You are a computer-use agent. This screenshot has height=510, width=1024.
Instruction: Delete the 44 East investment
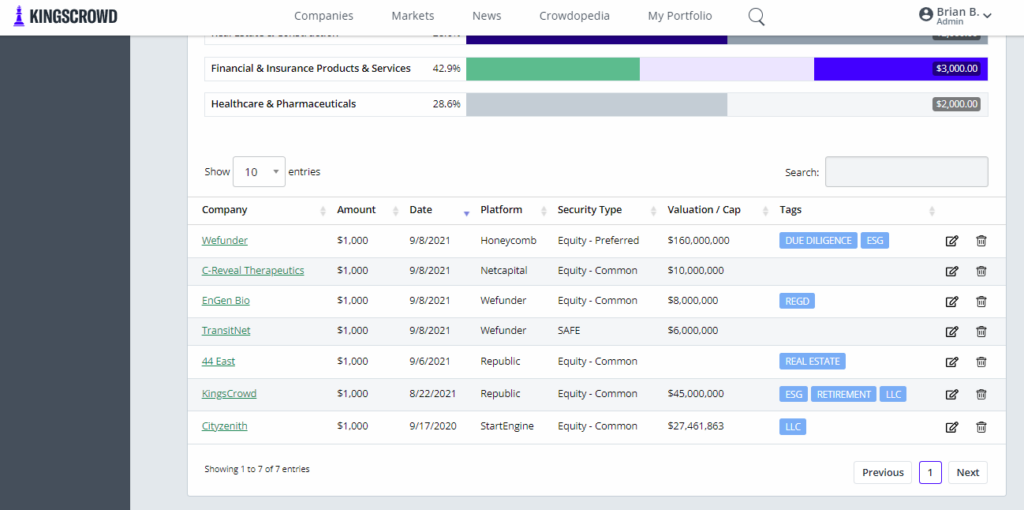(981, 362)
